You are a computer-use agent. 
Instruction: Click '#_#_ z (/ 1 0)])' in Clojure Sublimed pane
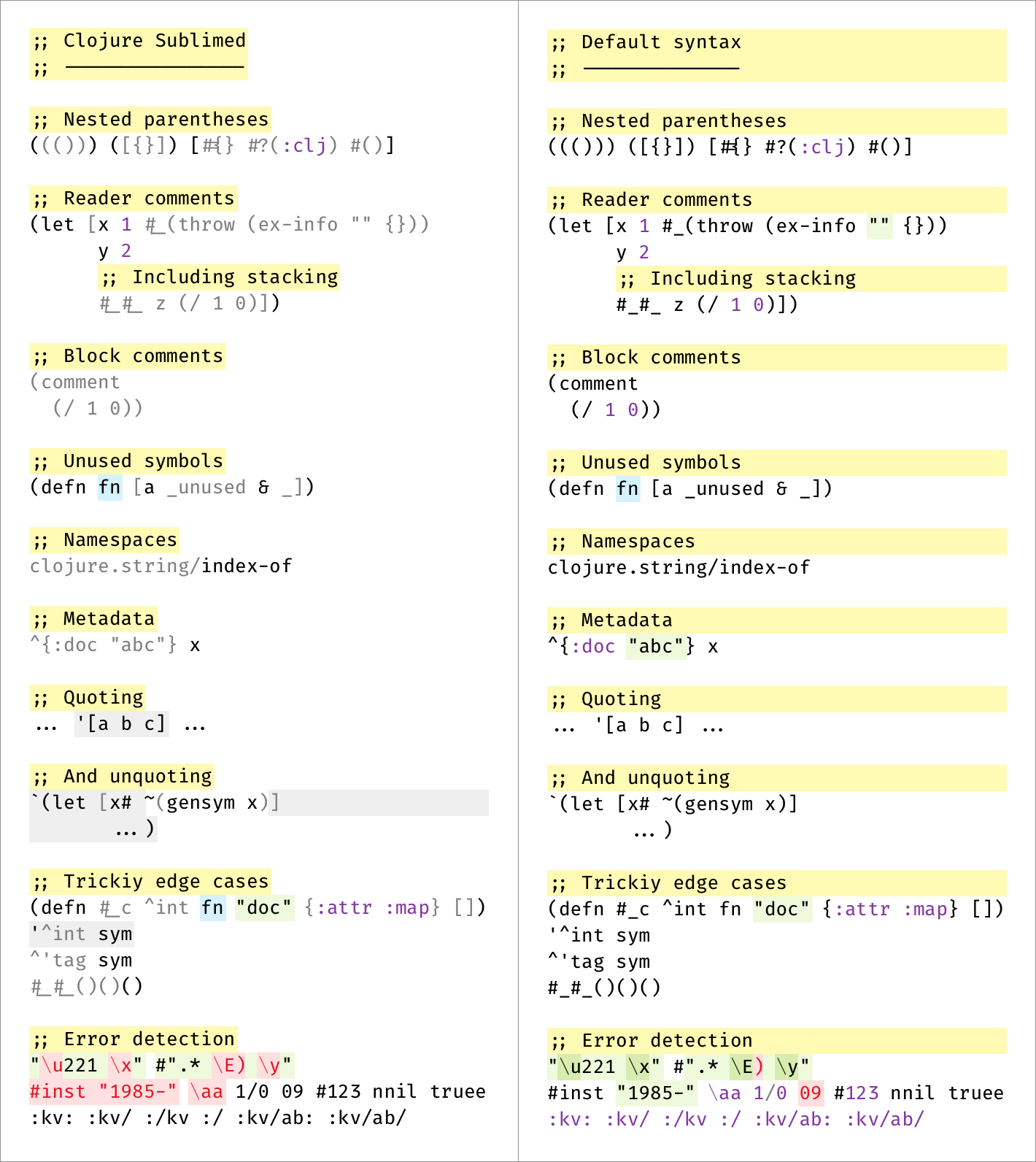click(x=190, y=304)
